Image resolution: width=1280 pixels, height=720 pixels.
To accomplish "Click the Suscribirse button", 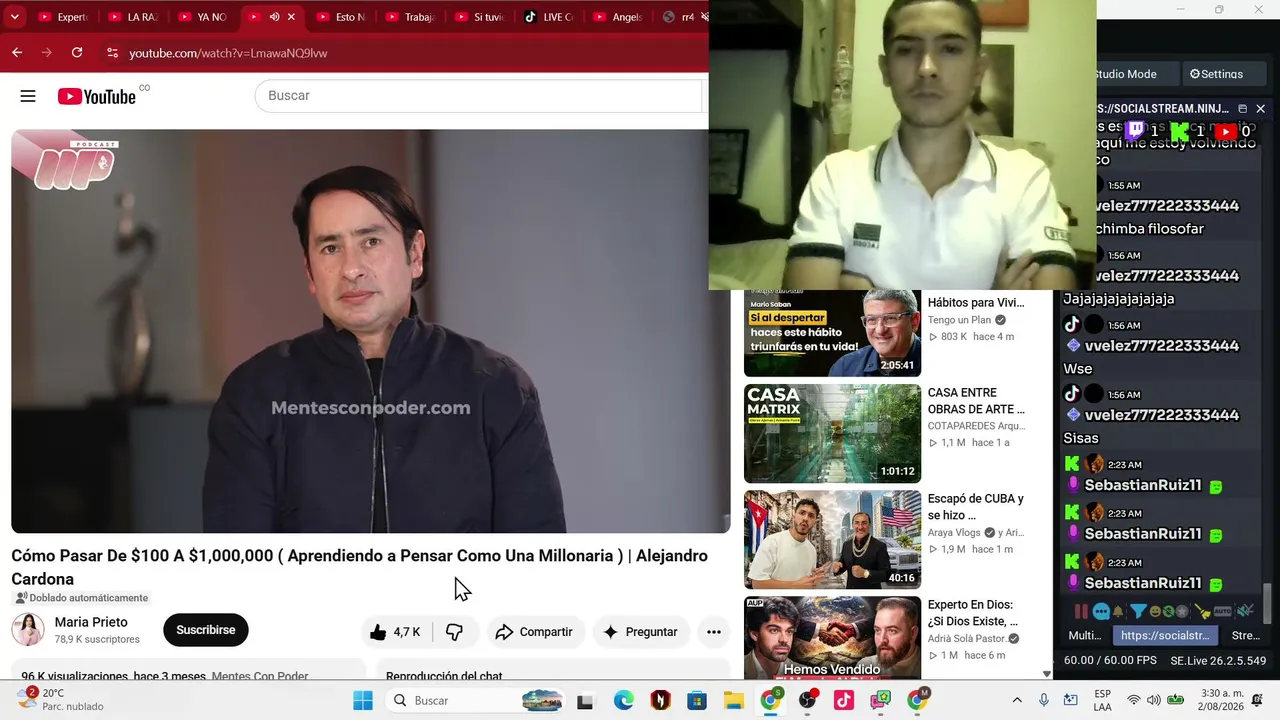I will (x=206, y=630).
